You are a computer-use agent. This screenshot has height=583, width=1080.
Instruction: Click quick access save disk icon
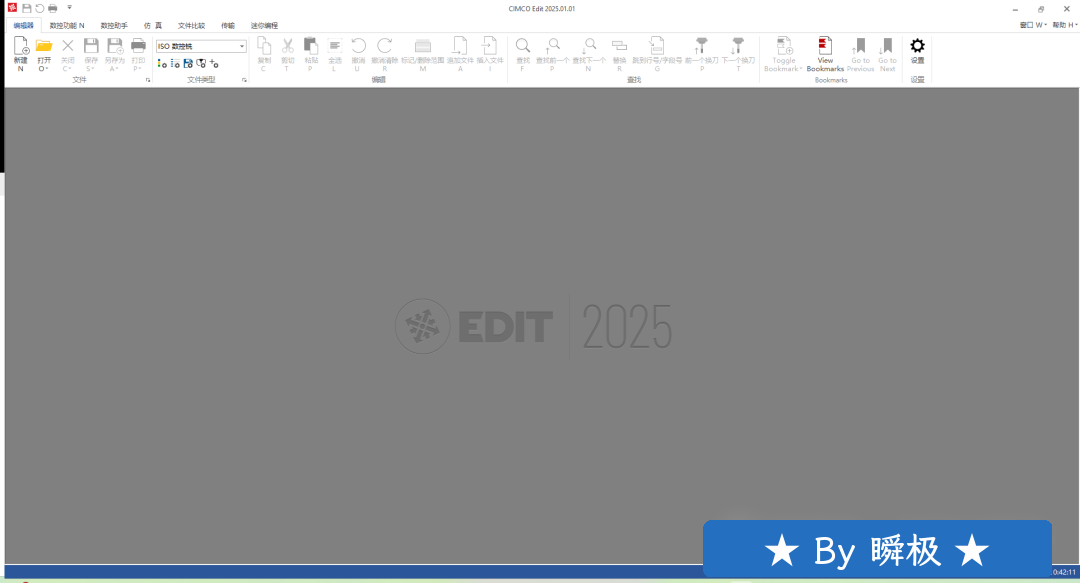27,8
